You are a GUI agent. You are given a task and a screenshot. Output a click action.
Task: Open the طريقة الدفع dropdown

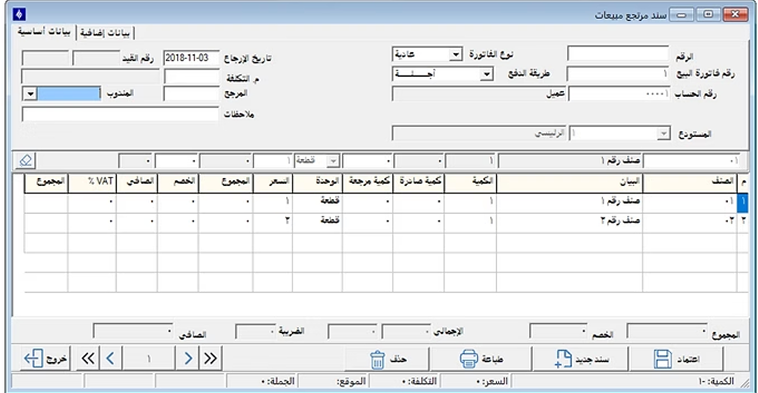point(486,74)
